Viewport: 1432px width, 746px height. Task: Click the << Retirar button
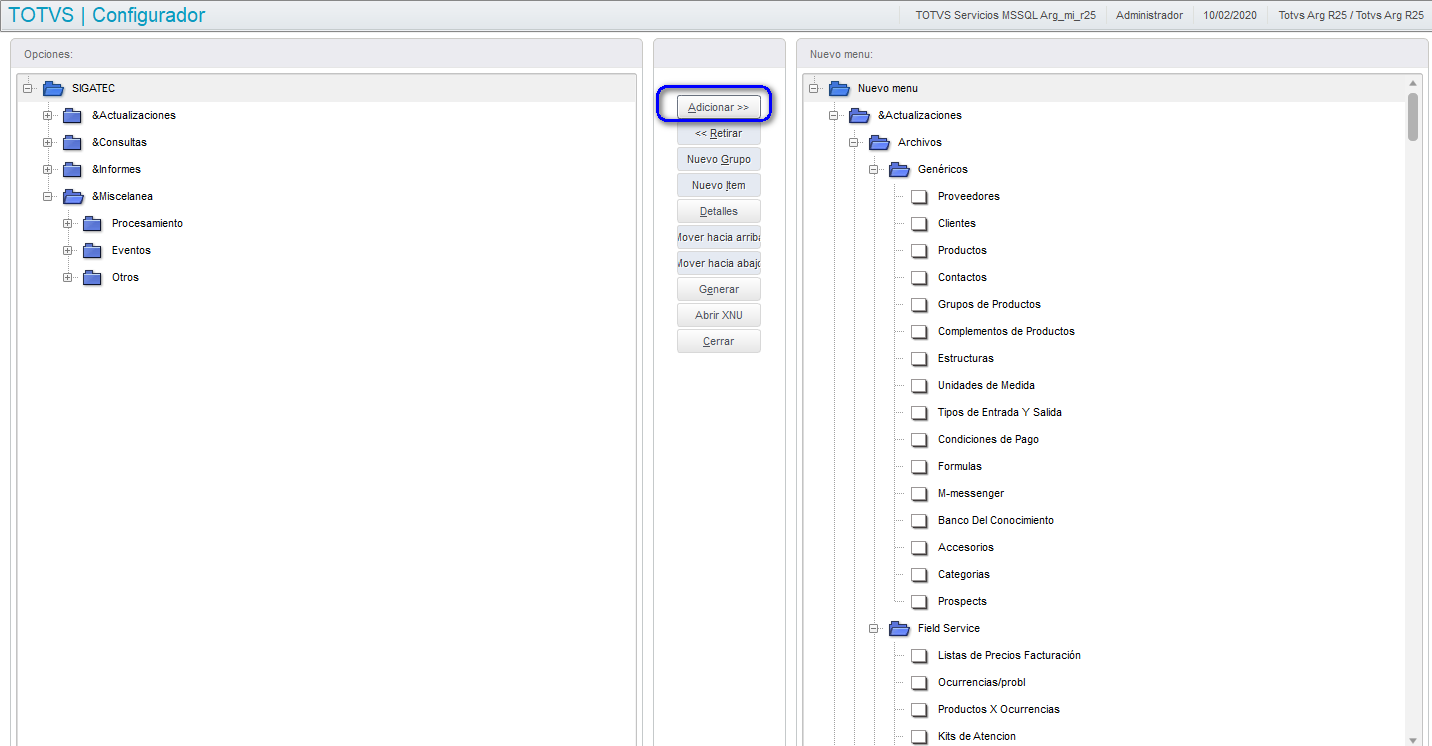click(x=718, y=133)
